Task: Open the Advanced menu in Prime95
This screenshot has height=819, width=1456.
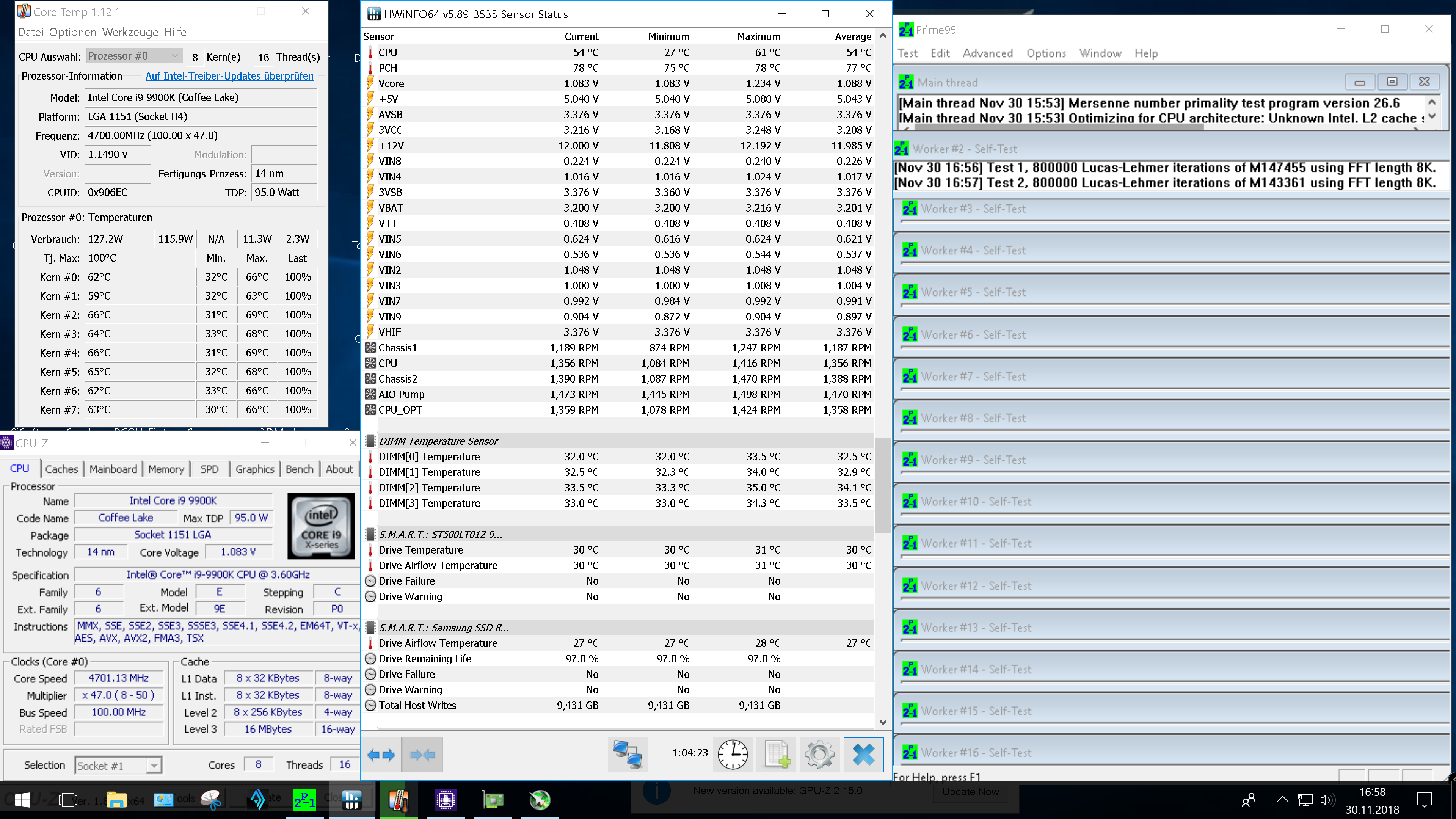Action: click(x=987, y=53)
